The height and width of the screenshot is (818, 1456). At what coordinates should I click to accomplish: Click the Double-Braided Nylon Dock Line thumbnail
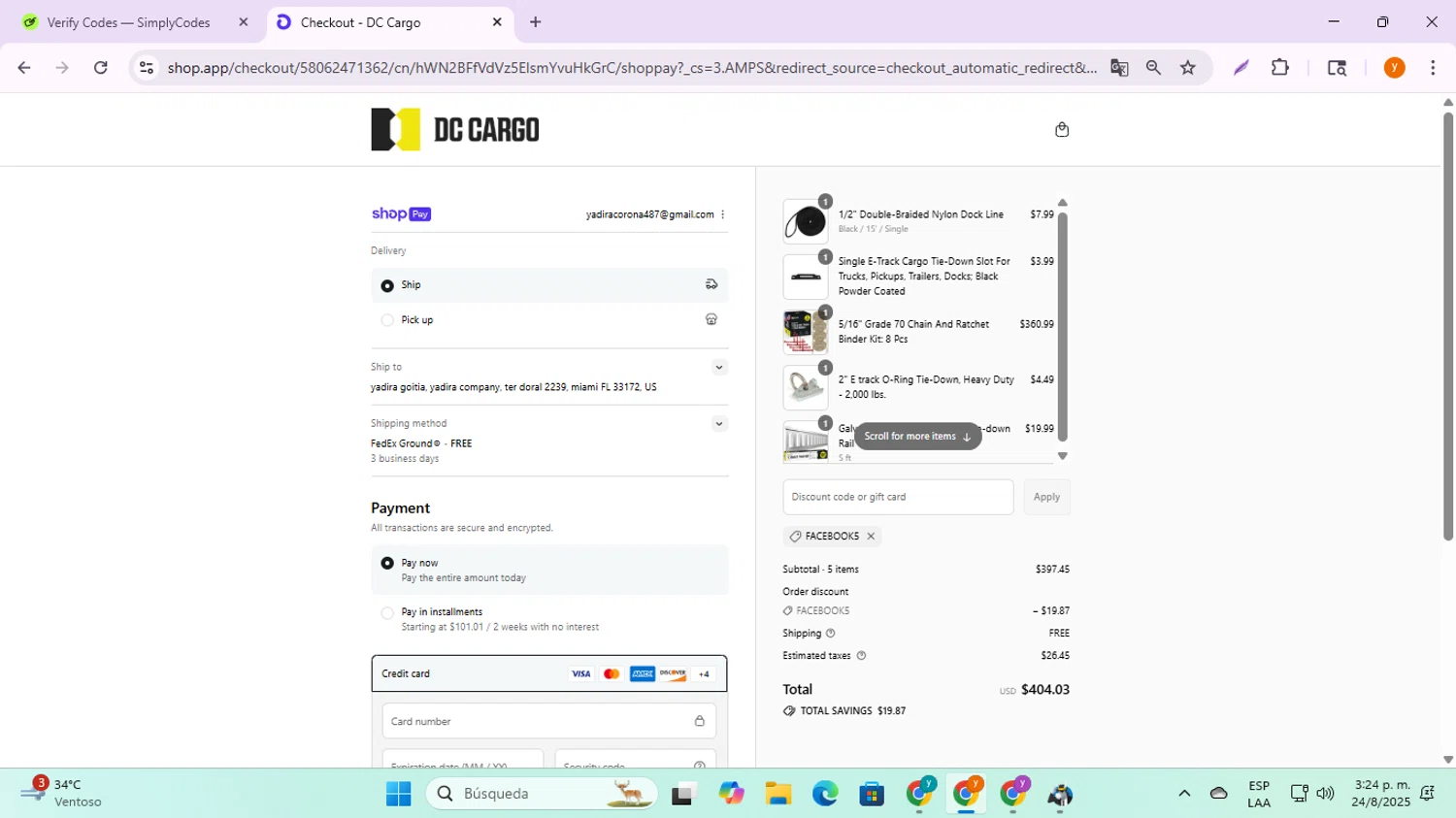point(806,221)
